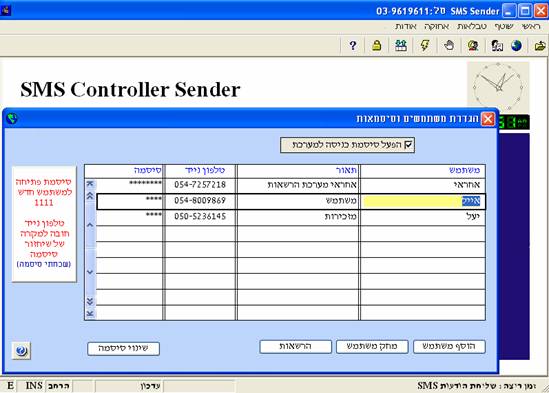Go down one row with down chevron

tap(90, 272)
